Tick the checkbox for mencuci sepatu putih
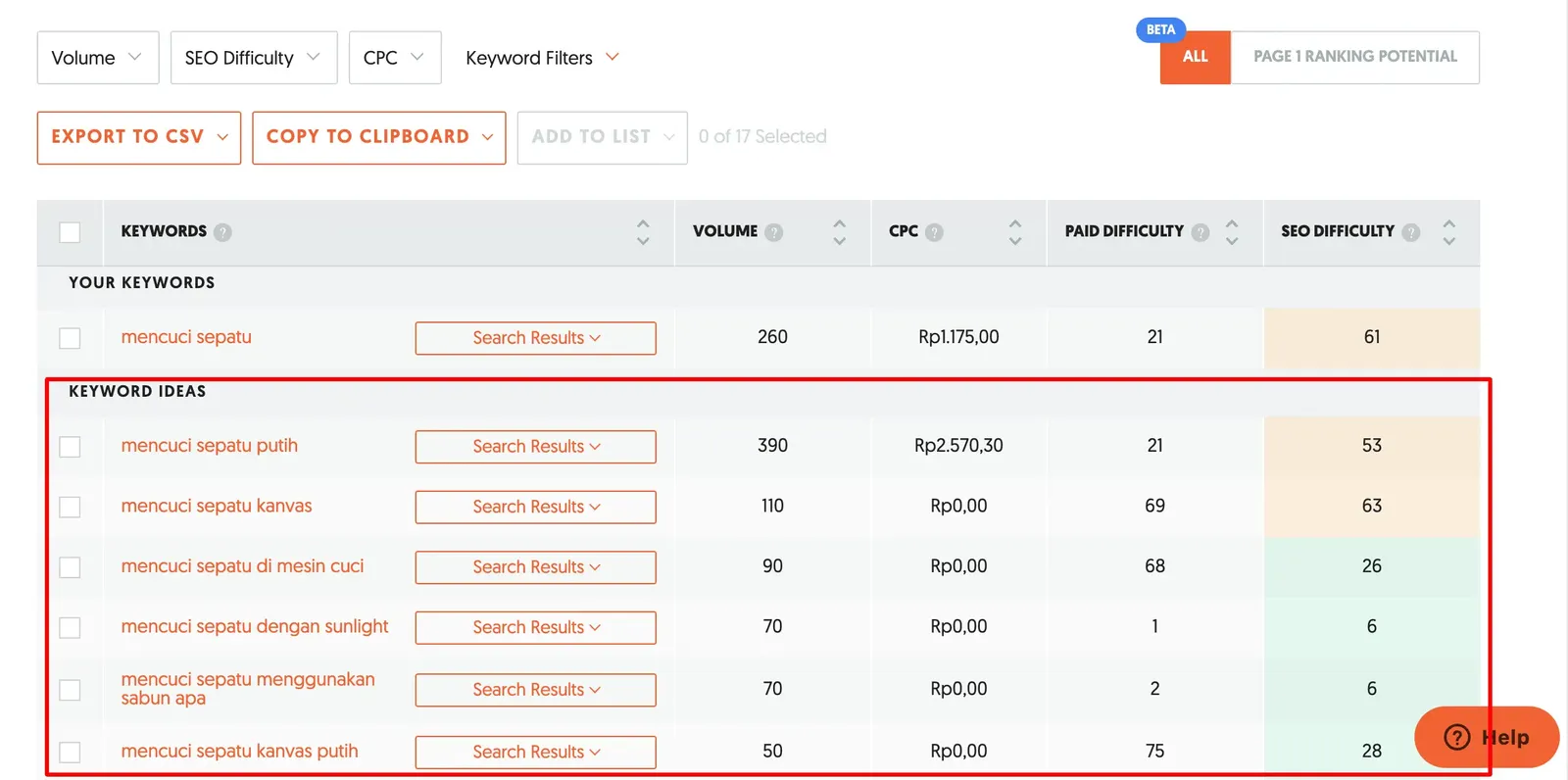Image resolution: width=1568 pixels, height=780 pixels. pyautogui.click(x=70, y=447)
